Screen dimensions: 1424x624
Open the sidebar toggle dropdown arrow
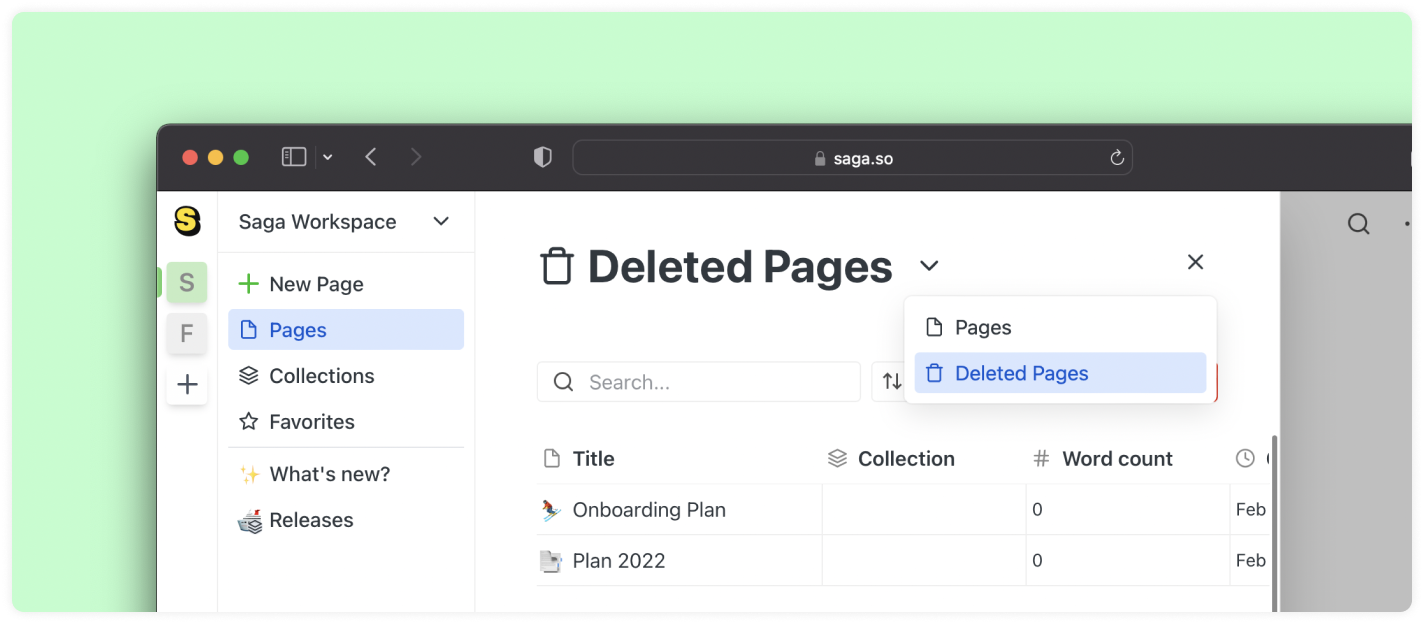(328, 158)
